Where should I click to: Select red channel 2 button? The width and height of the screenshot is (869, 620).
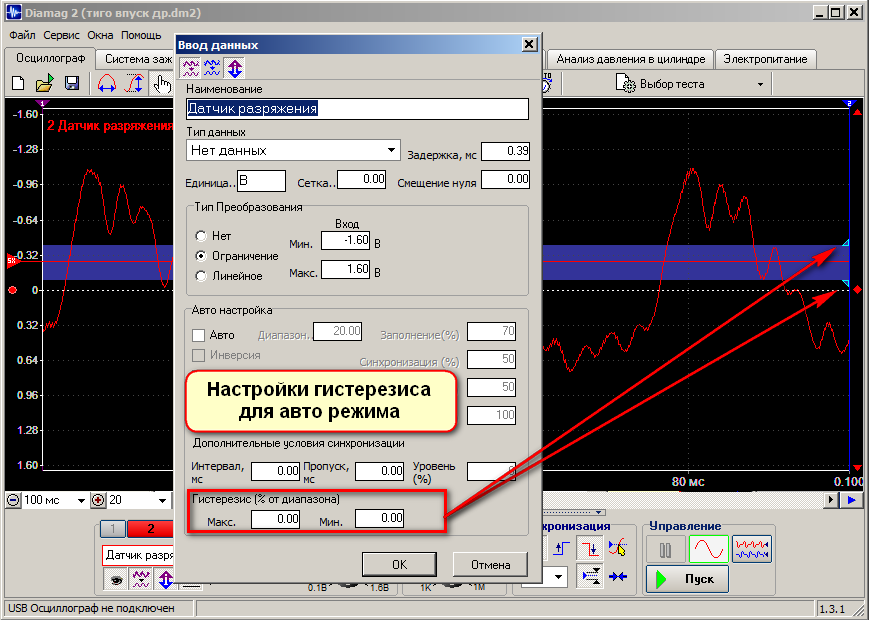click(x=151, y=529)
